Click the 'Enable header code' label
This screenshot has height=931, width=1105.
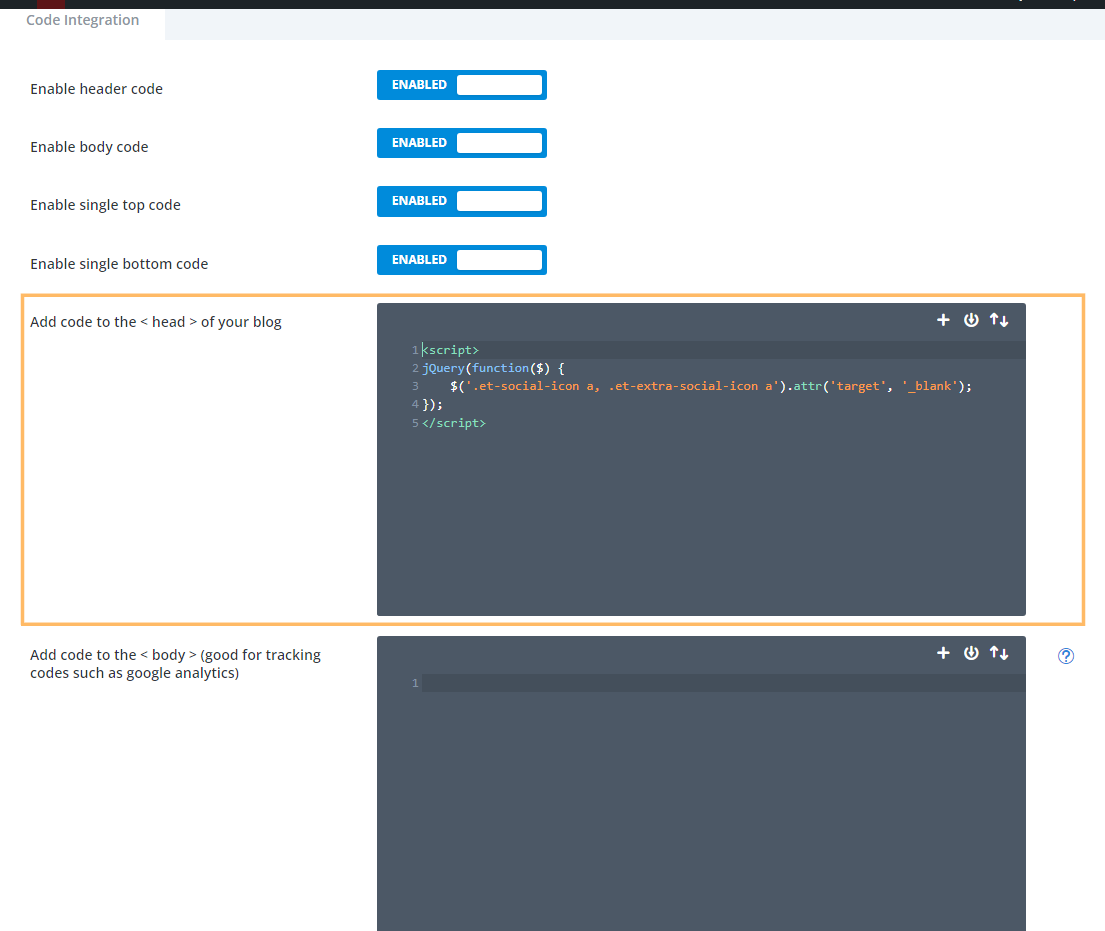click(97, 90)
